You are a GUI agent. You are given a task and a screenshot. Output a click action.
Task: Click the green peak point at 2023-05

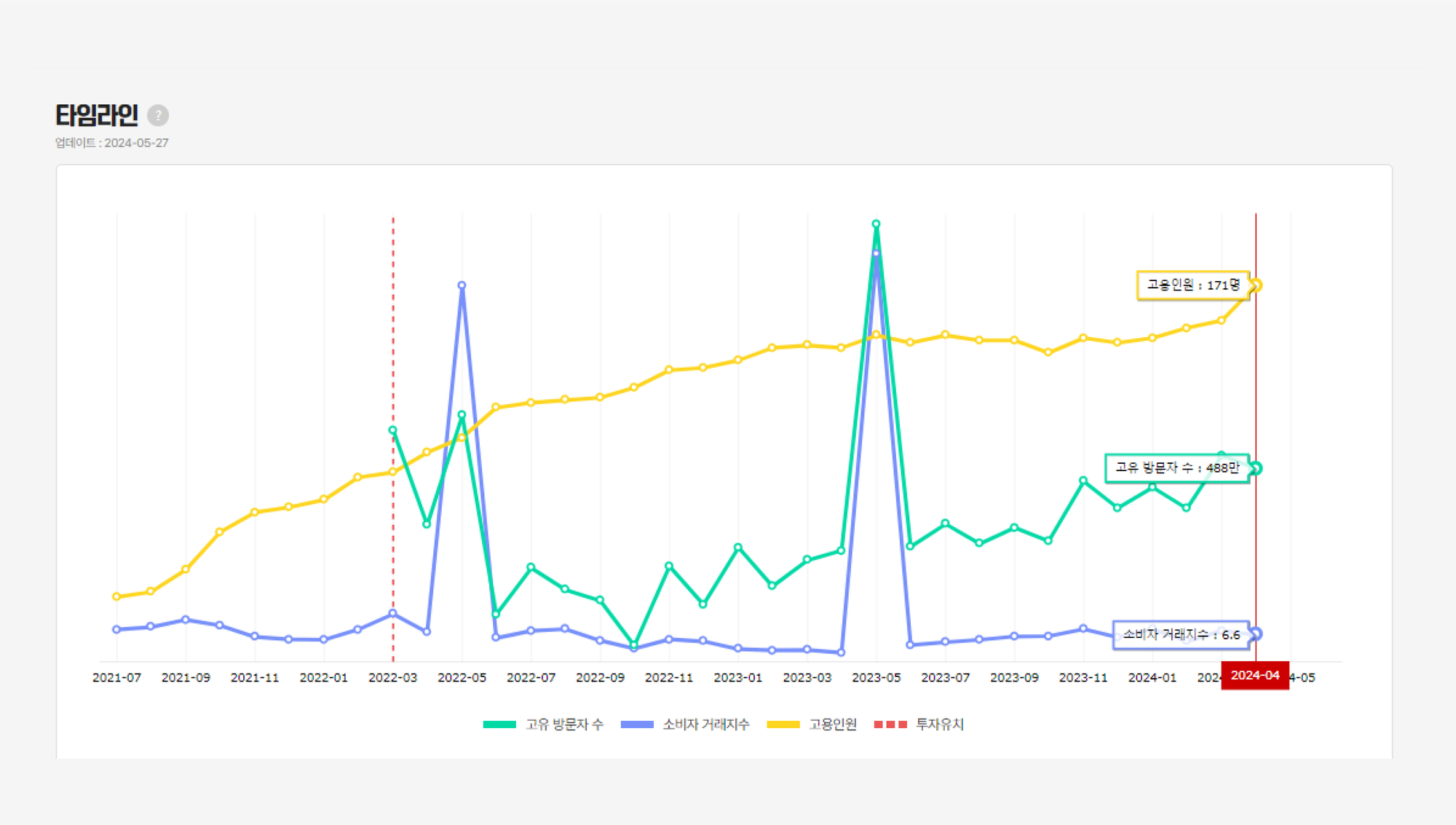click(x=876, y=224)
